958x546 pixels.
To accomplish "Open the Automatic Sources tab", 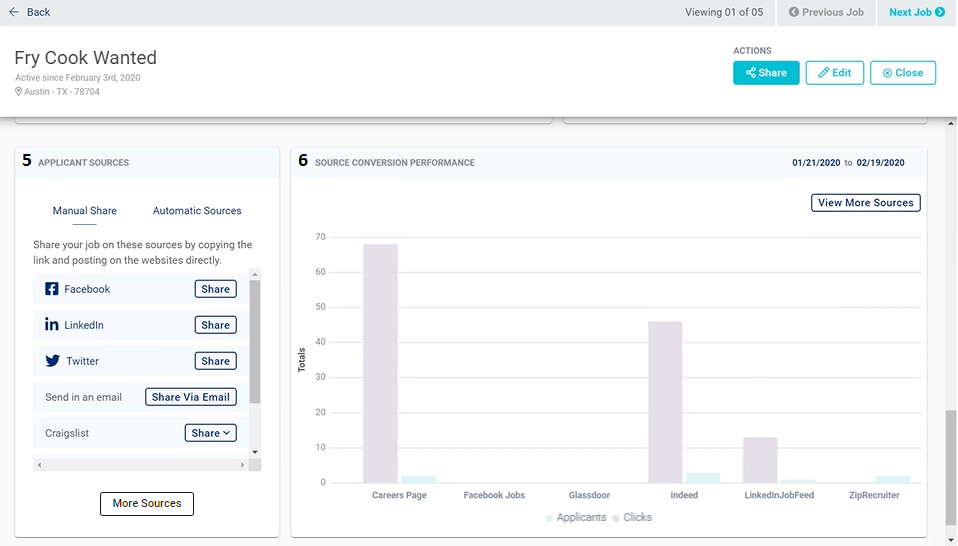I will (197, 211).
